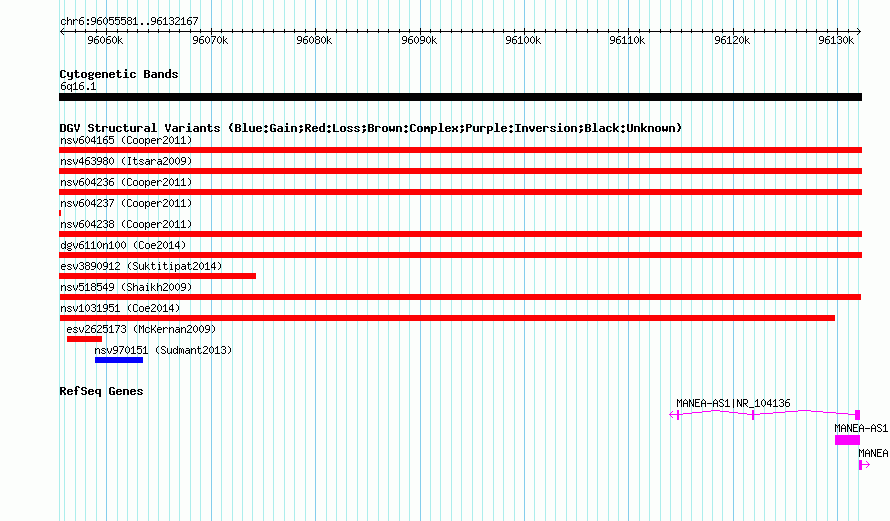The width and height of the screenshot is (890, 521).
Task: Click esv3890912 (Suktitipat2014) variant label
Action: tap(141, 266)
